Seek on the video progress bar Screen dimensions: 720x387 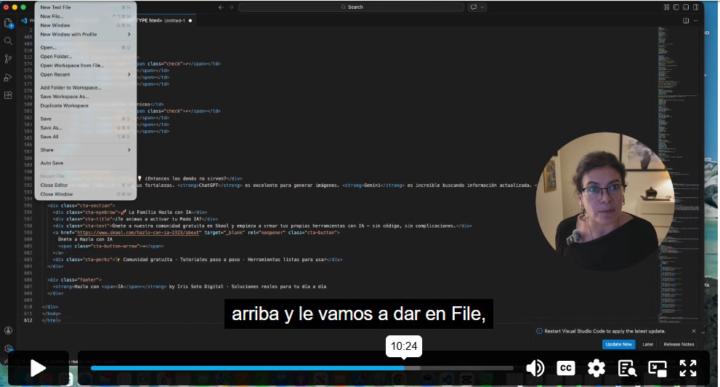[302, 368]
